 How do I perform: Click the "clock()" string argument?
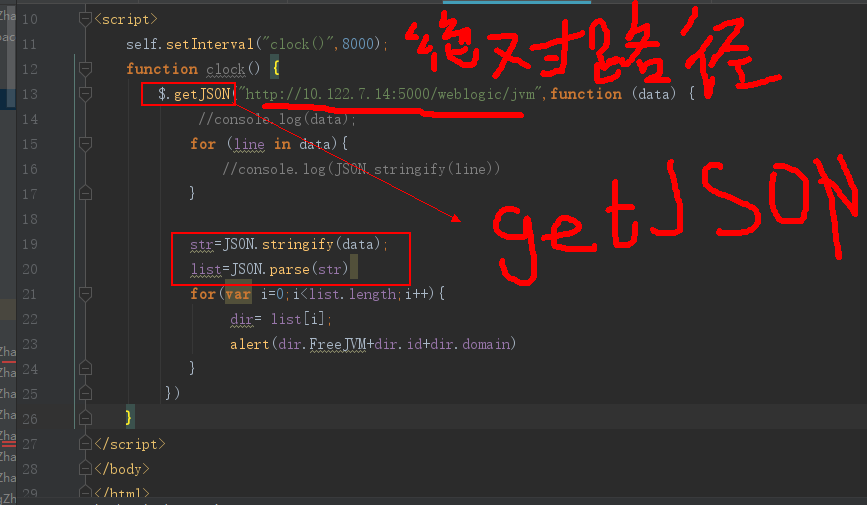pyautogui.click(x=297, y=44)
